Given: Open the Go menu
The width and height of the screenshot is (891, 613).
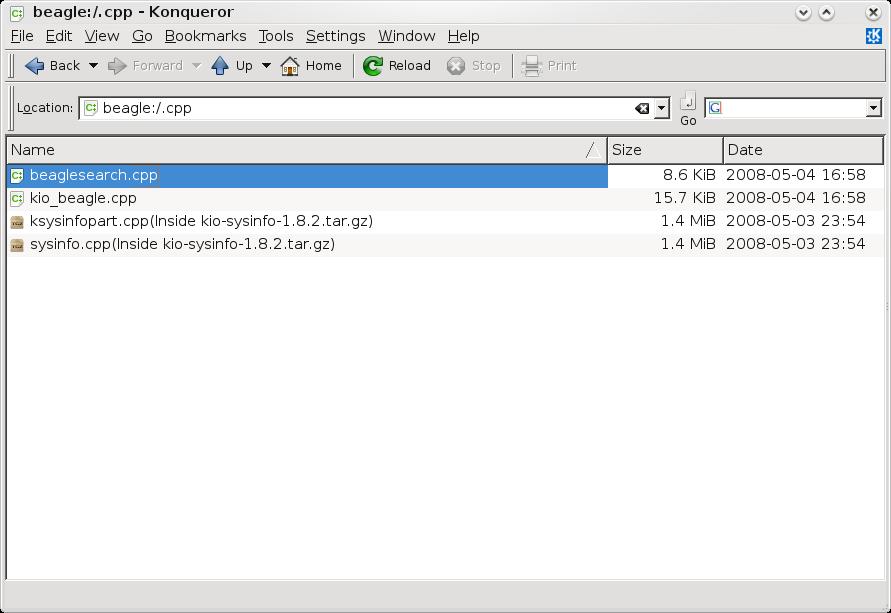Looking at the screenshot, I should pyautogui.click(x=142, y=36).
